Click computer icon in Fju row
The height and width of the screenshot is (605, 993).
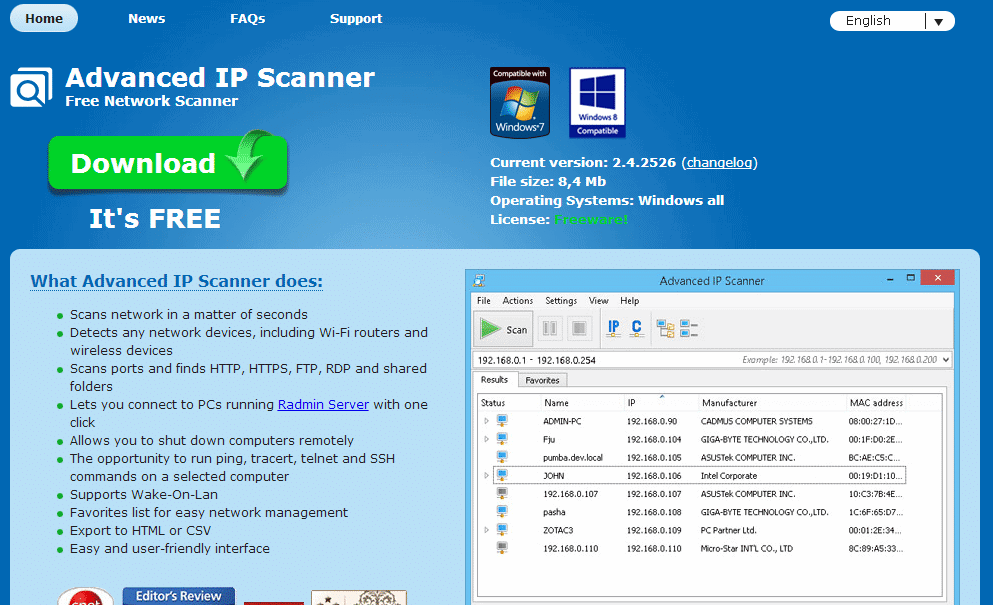[x=502, y=439]
